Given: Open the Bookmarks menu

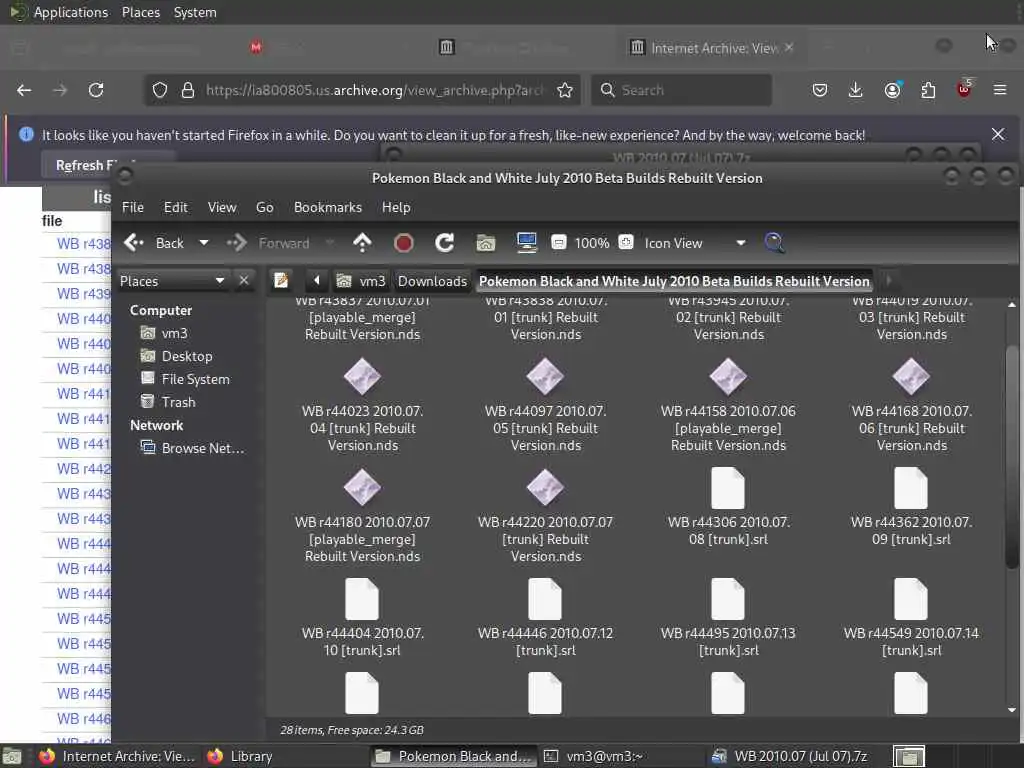Looking at the screenshot, I should click(x=328, y=207).
